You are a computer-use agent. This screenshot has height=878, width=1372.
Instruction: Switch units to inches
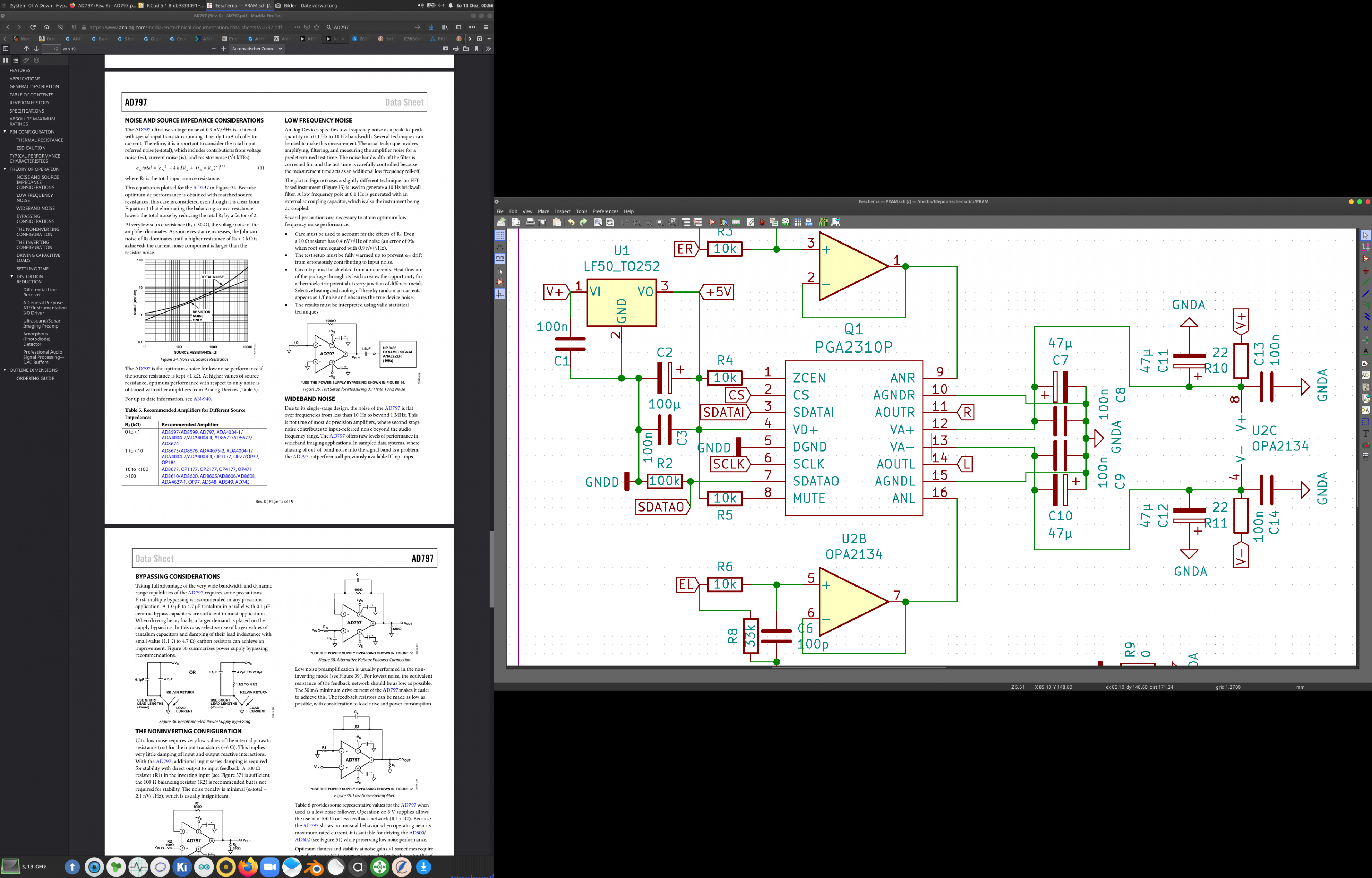coord(500,247)
